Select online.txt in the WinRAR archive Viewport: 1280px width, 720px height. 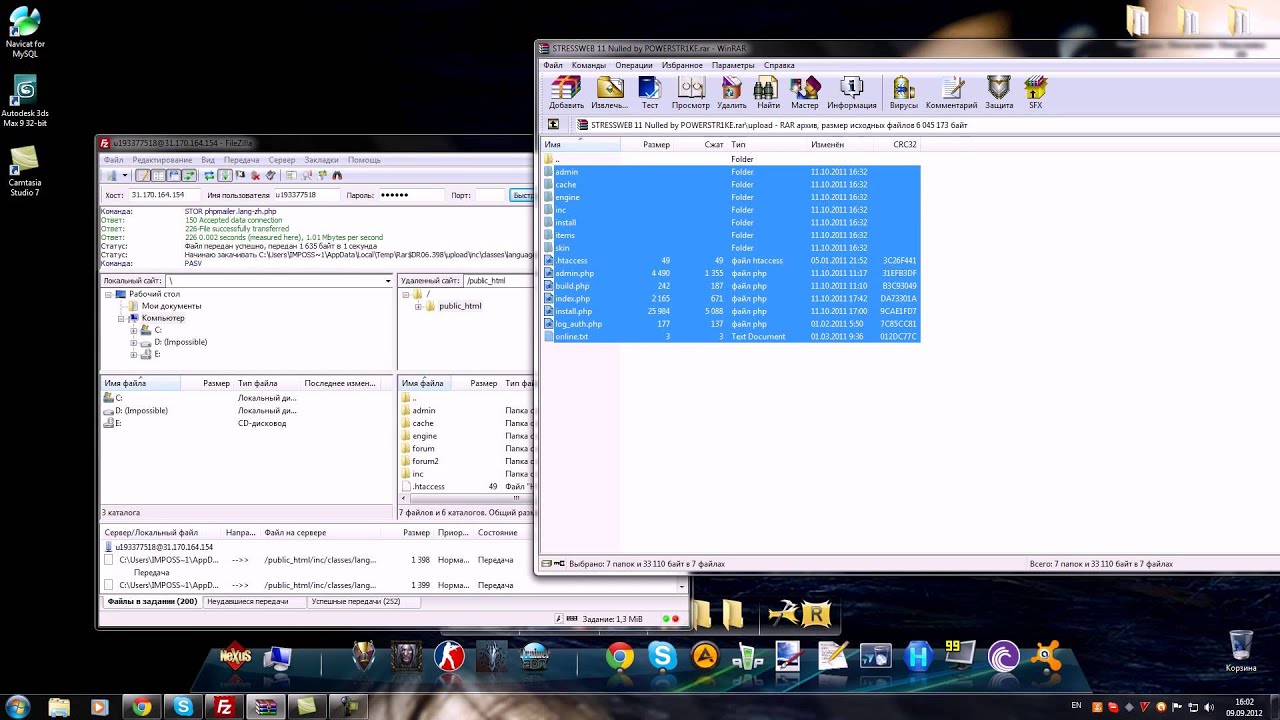pyautogui.click(x=571, y=337)
